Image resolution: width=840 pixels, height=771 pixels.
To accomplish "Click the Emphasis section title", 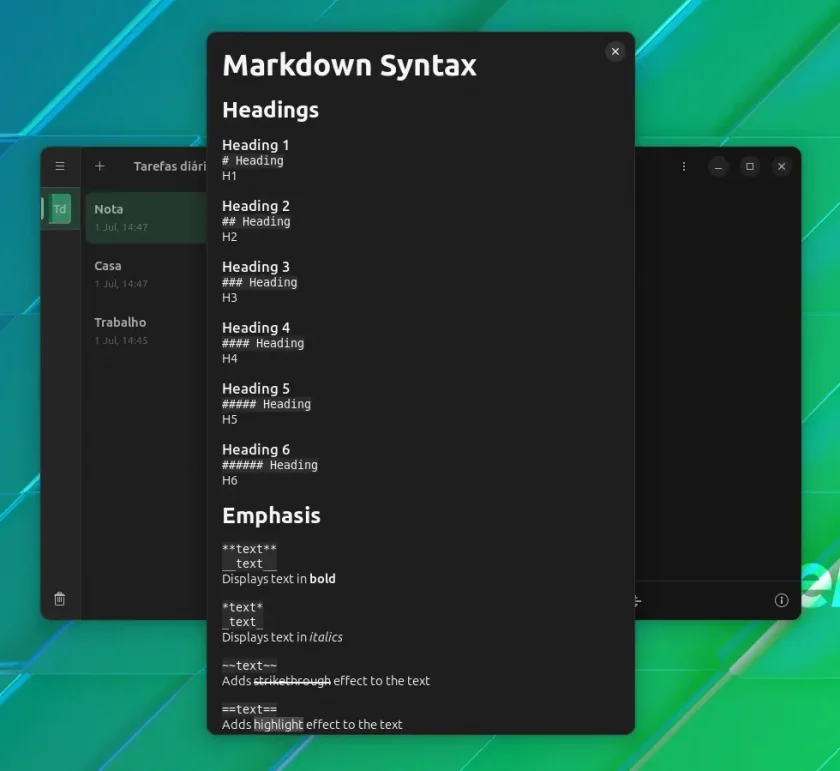I will [271, 515].
